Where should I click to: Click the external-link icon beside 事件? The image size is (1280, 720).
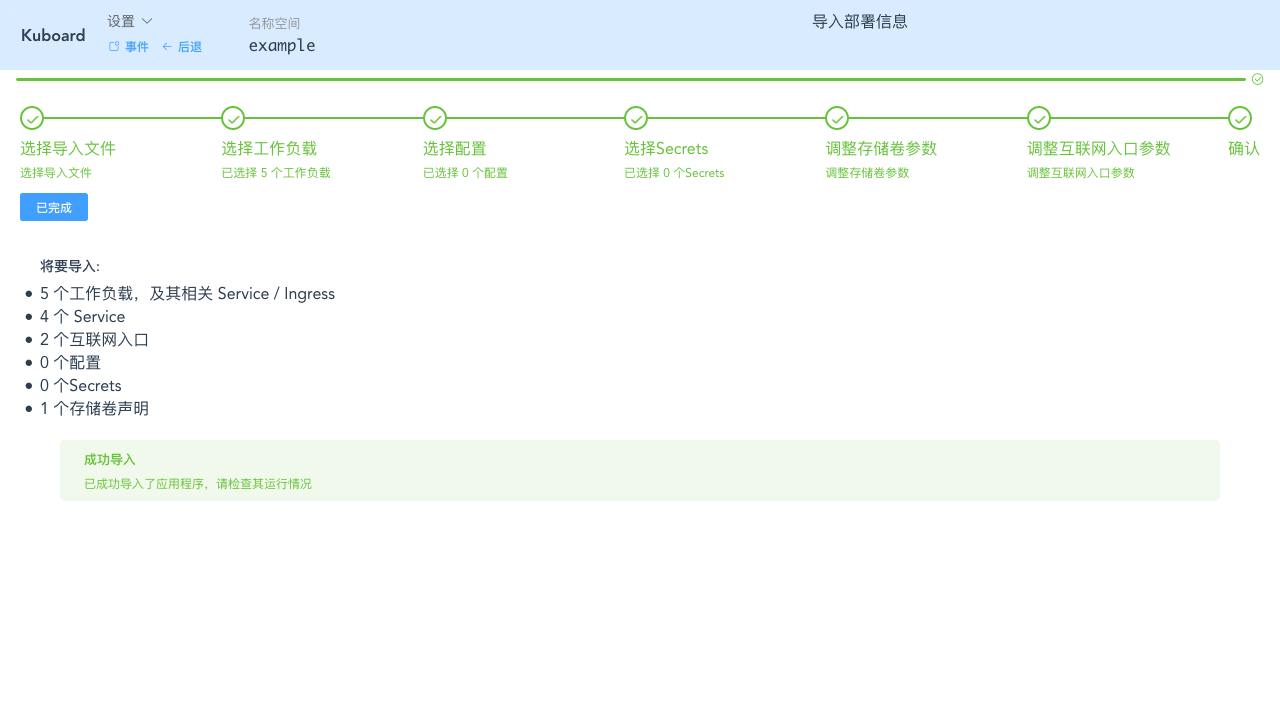point(112,46)
